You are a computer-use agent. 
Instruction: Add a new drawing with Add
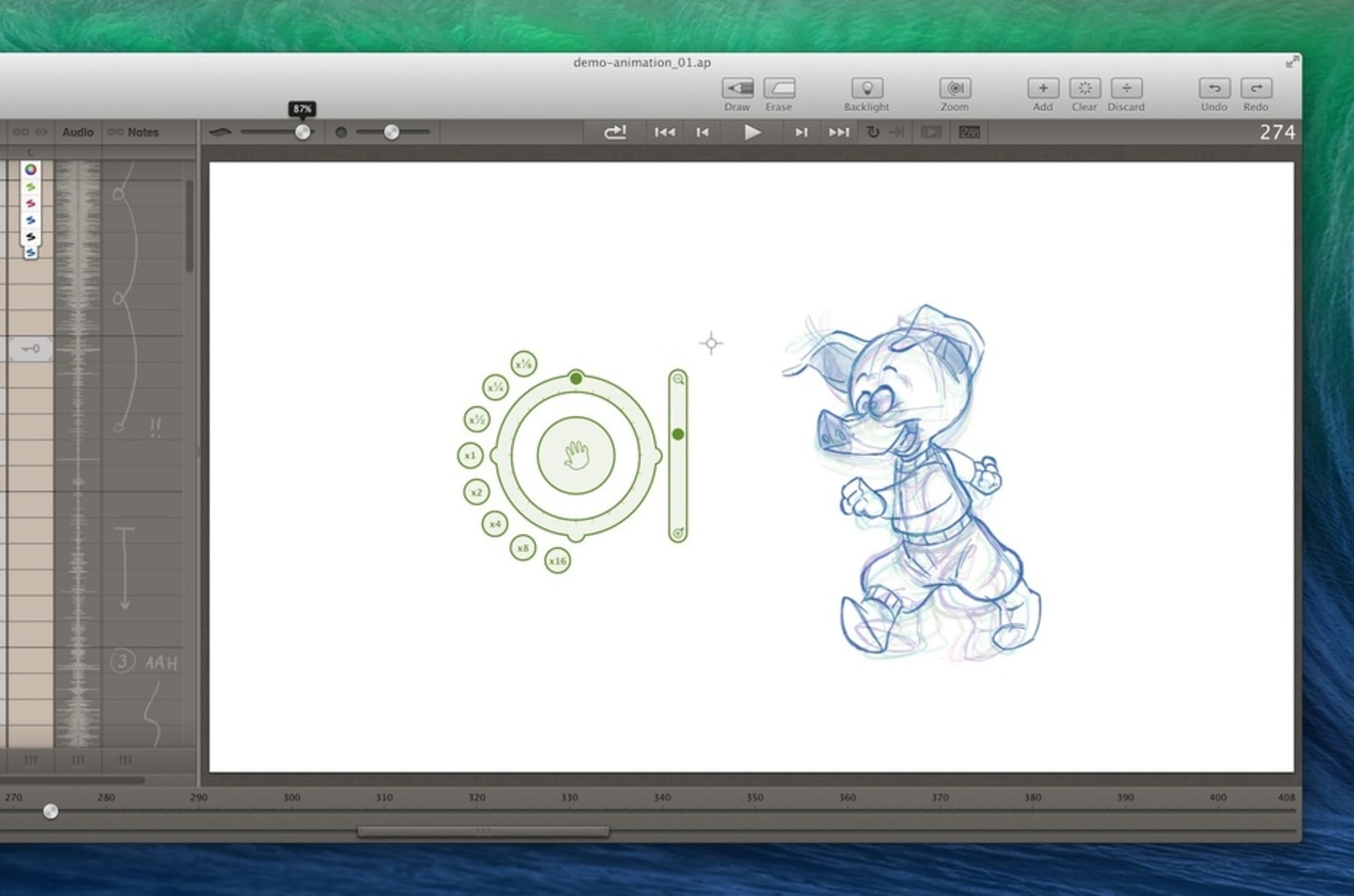click(x=1042, y=88)
